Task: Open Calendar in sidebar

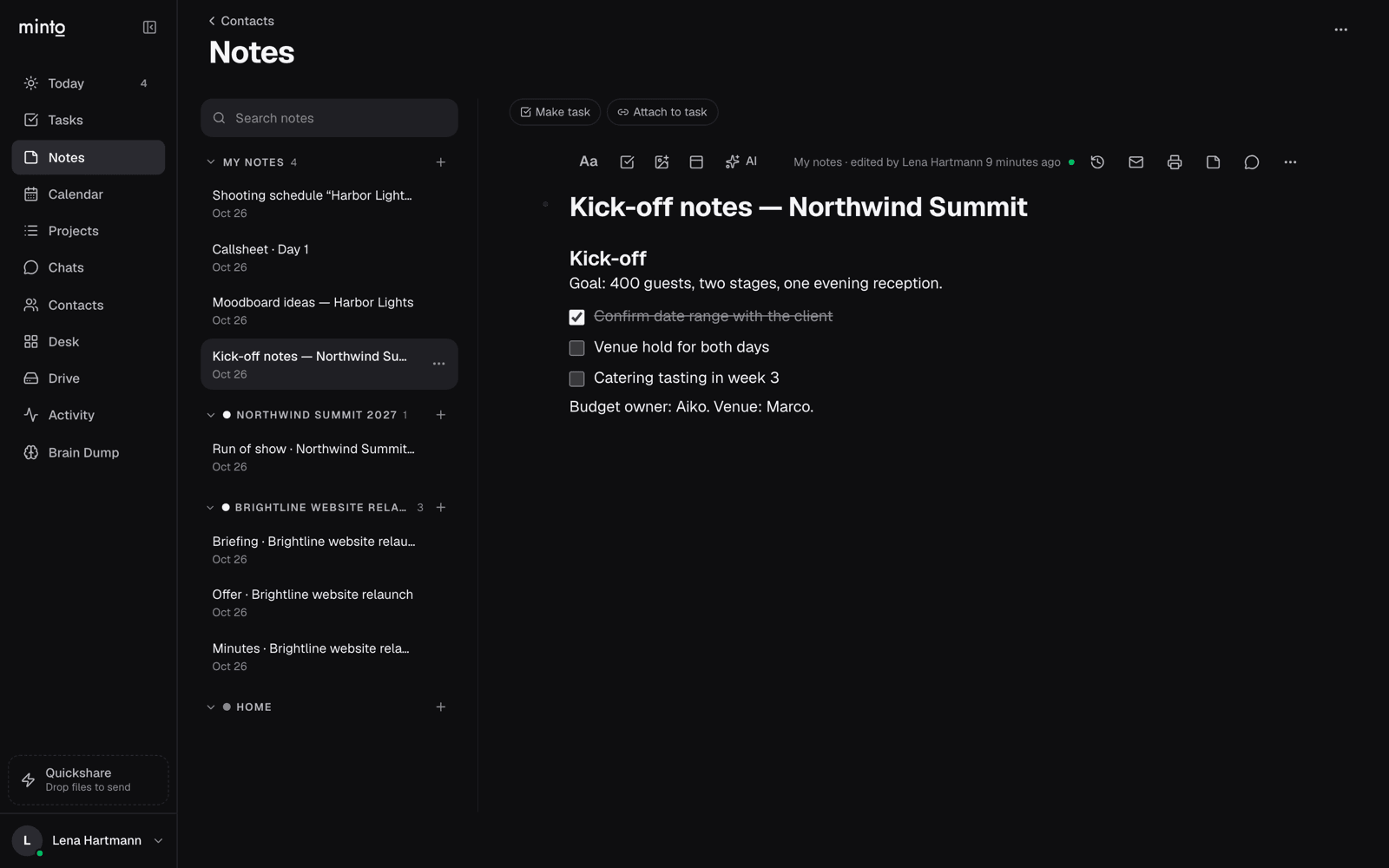Action: (x=88, y=194)
